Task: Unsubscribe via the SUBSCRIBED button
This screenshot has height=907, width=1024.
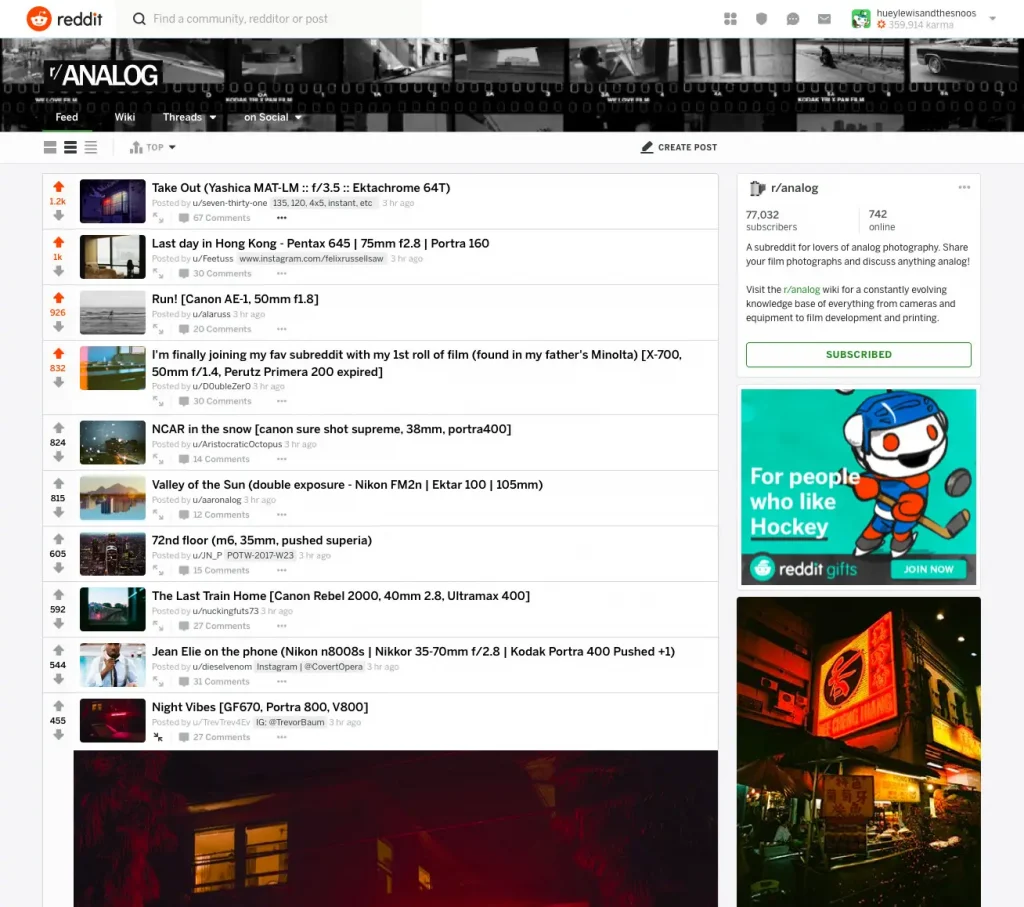Action: (x=858, y=354)
